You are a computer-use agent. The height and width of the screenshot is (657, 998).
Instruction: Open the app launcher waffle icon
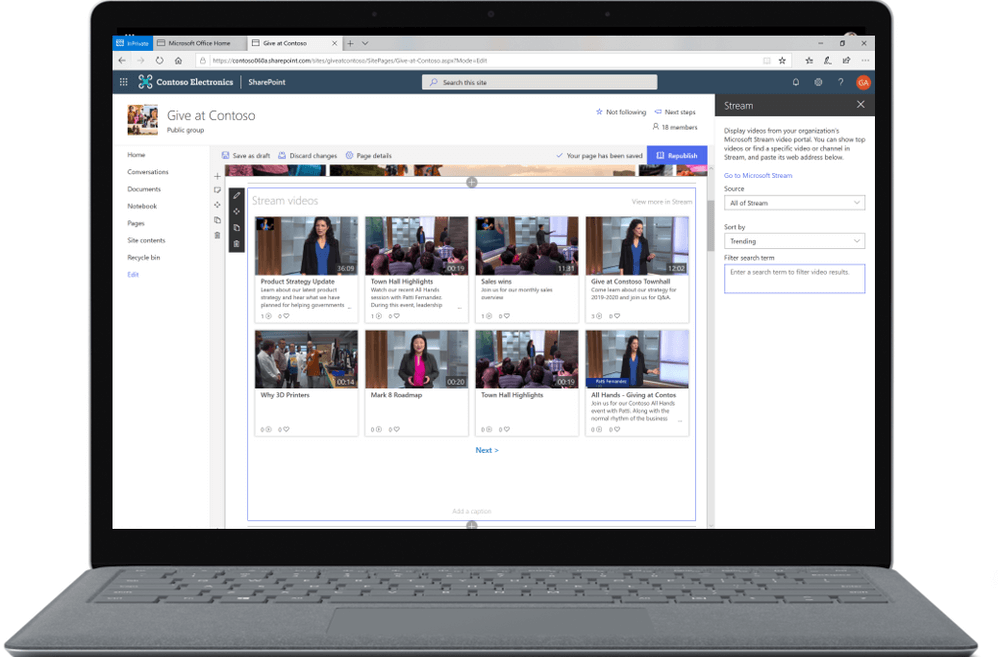tap(123, 82)
